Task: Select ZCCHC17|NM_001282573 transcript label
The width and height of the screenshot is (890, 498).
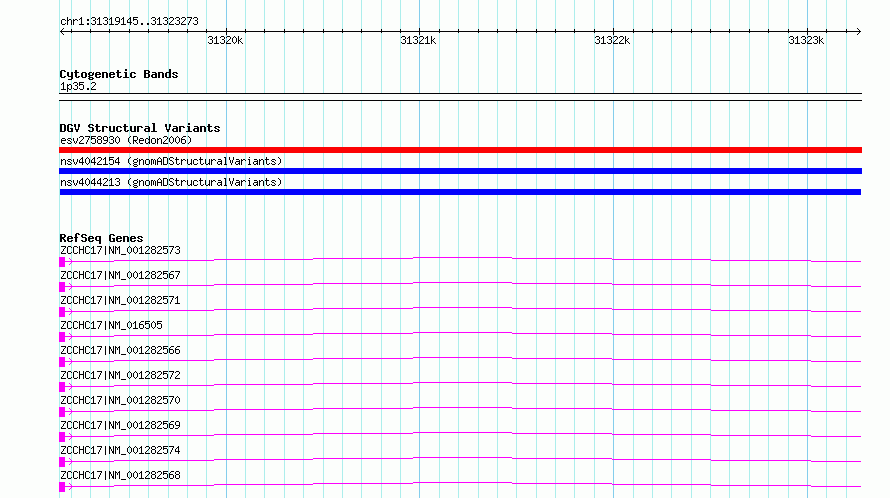Action: (120, 250)
